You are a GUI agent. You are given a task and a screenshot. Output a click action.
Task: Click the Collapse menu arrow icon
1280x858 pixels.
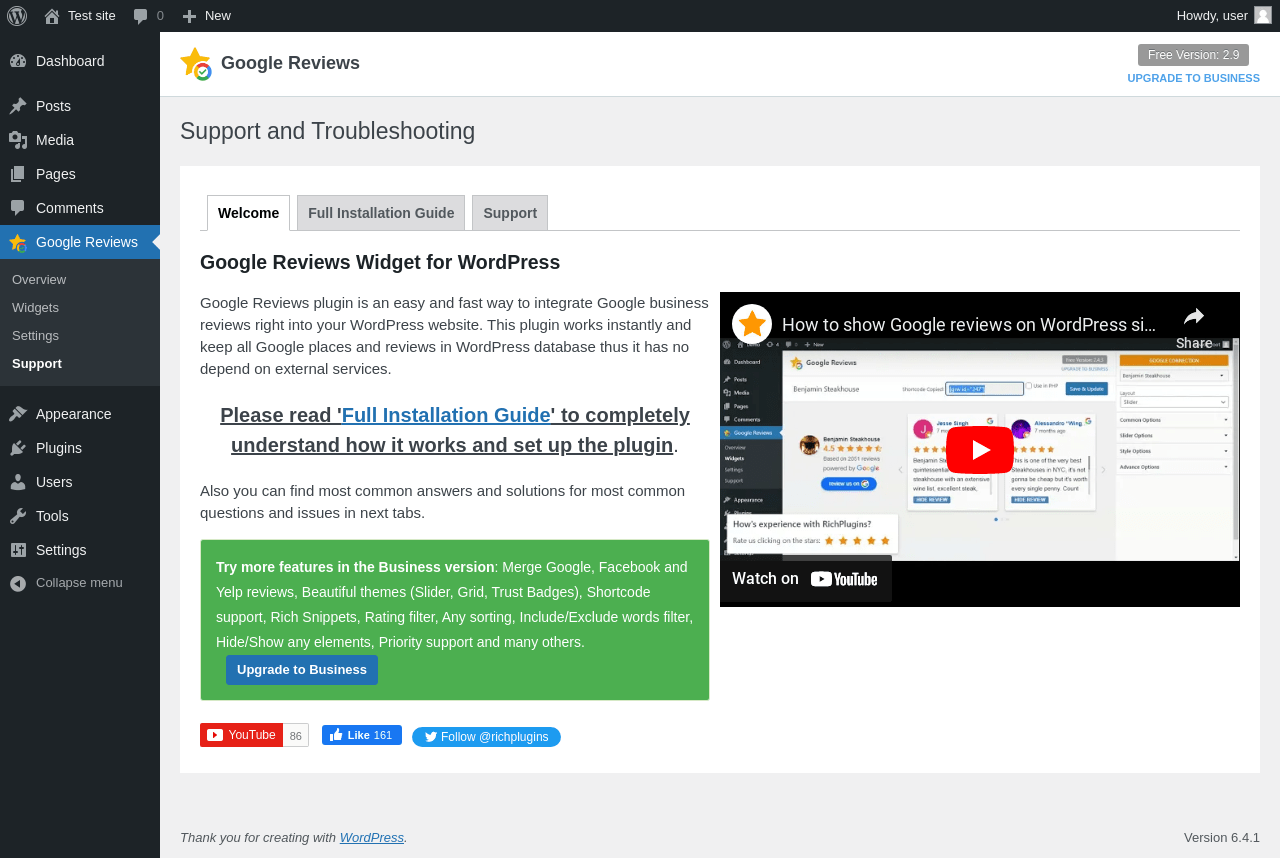click(18, 583)
